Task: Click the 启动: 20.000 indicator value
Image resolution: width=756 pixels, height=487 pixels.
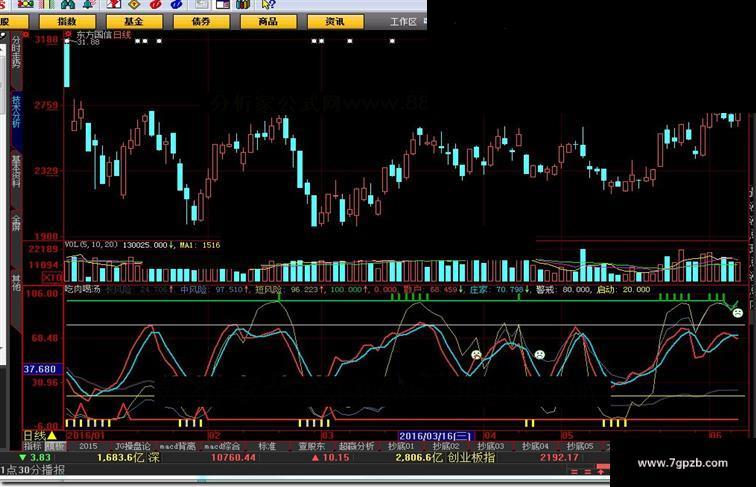Action: pyautogui.click(x=623, y=290)
